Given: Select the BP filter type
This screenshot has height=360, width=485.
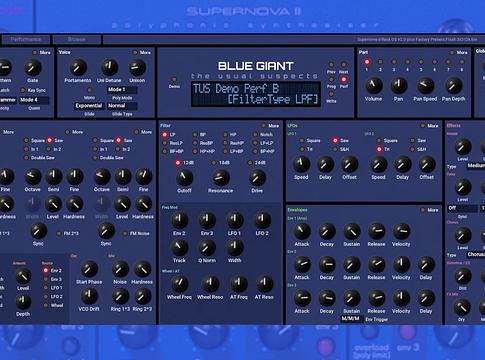Looking at the screenshot, I should pyautogui.click(x=195, y=135).
